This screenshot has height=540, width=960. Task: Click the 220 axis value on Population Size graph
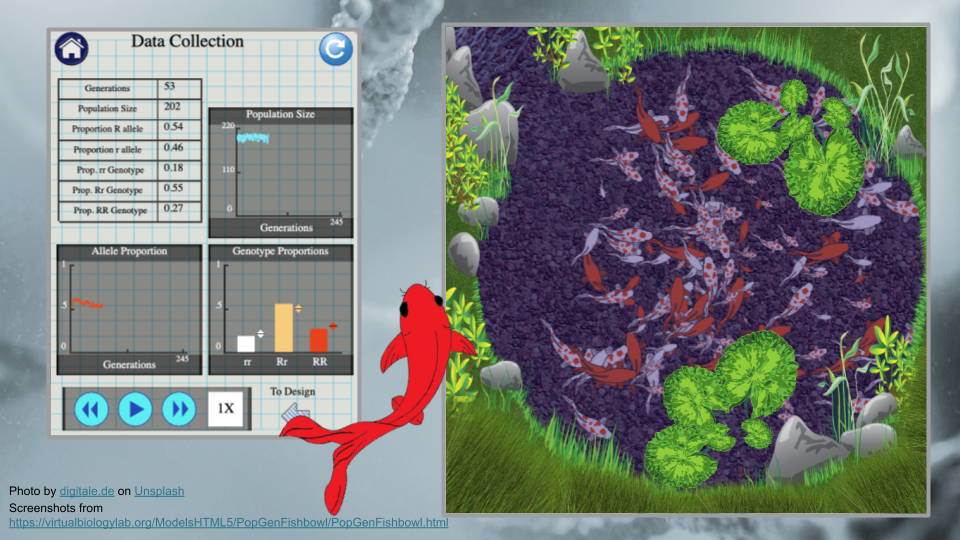228,126
